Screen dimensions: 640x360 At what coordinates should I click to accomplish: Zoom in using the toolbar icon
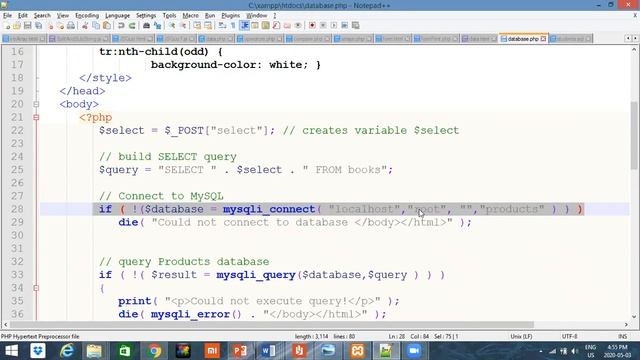click(x=172, y=26)
